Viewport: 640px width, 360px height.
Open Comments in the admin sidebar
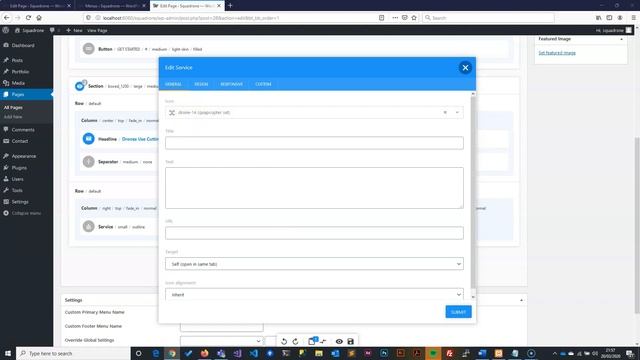click(x=23, y=130)
